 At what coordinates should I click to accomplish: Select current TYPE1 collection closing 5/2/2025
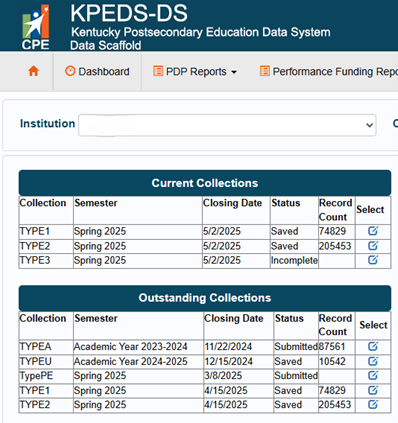(x=373, y=231)
